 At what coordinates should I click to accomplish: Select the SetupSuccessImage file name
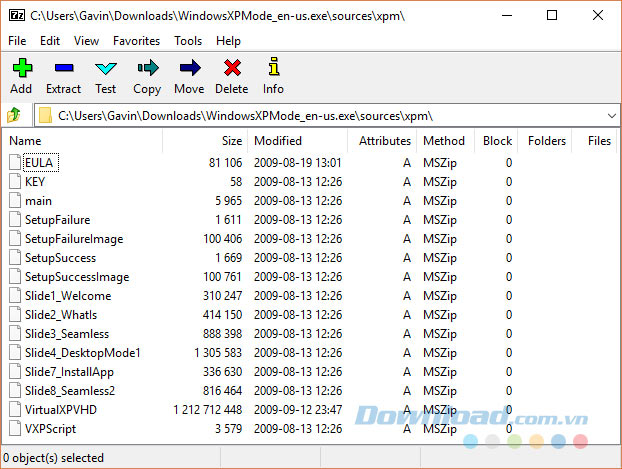[x=77, y=277]
